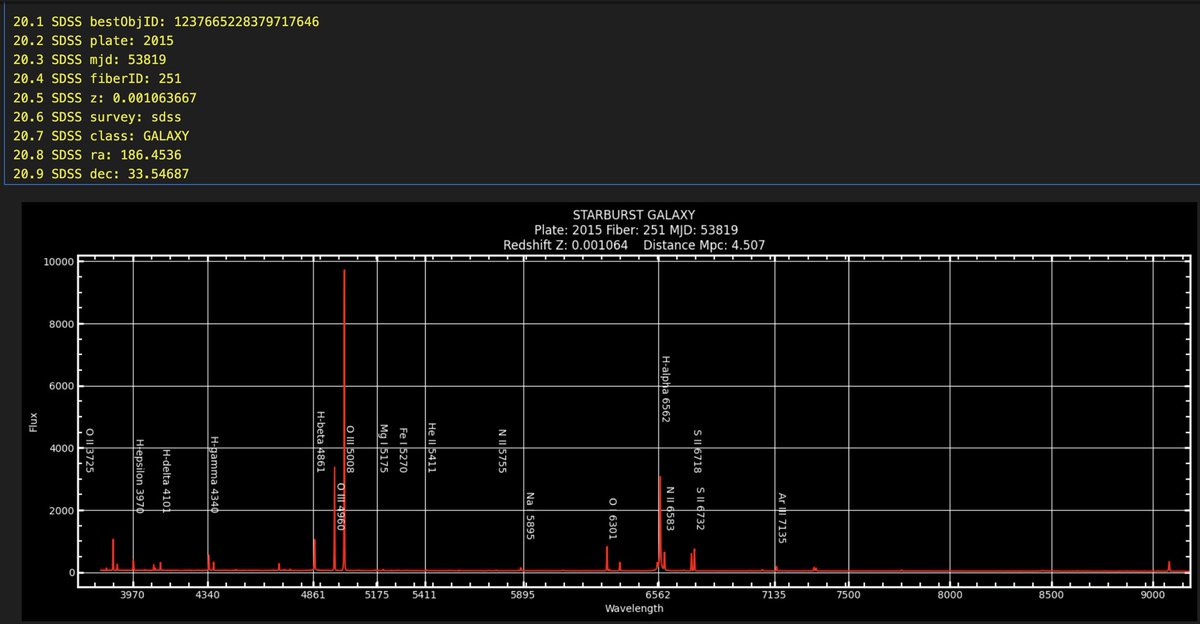The height and width of the screenshot is (624, 1200).
Task: Click the 6000 flux axis tick label
Action: click(63, 386)
